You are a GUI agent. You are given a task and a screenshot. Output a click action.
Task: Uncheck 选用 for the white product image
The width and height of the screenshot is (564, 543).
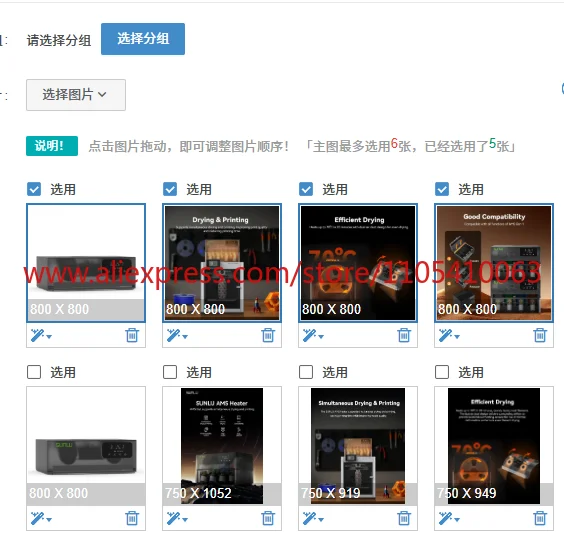pyautogui.click(x=34, y=189)
